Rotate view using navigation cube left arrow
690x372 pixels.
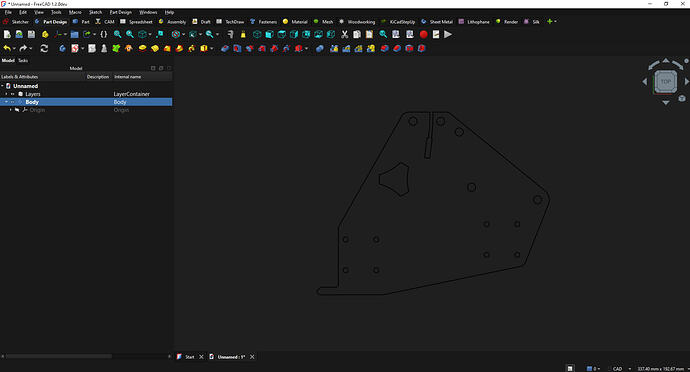pos(645,81)
